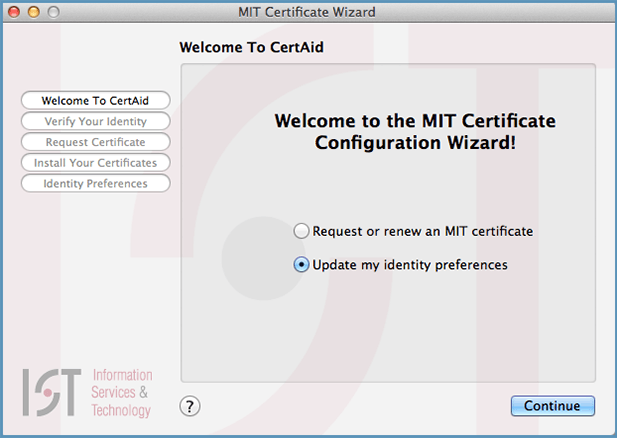
Task: Click the 'Update my identity preferences' label text
Action: 410,265
